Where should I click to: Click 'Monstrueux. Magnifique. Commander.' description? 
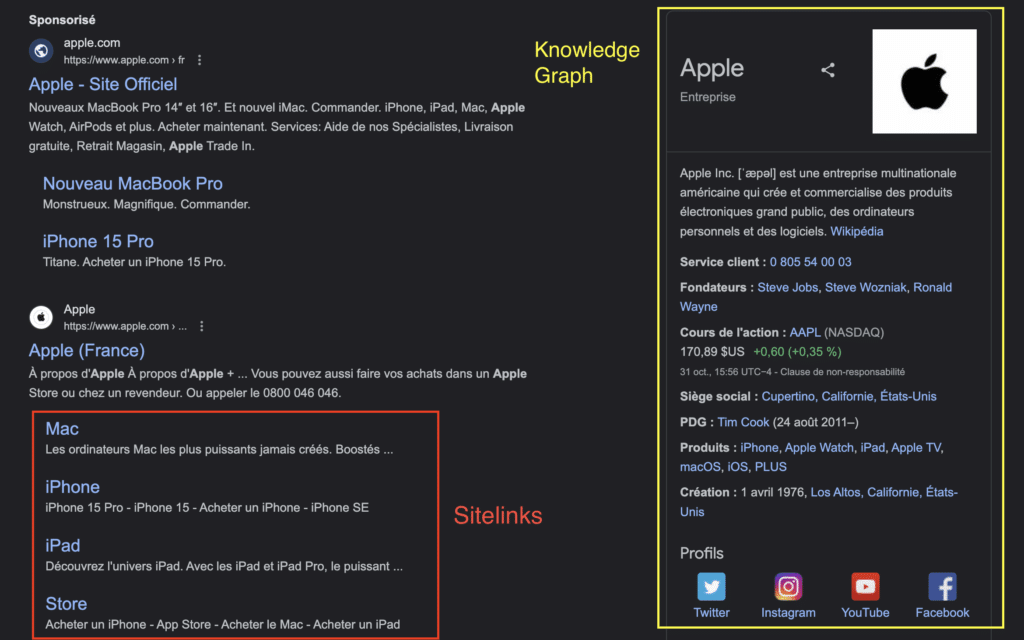(x=146, y=204)
